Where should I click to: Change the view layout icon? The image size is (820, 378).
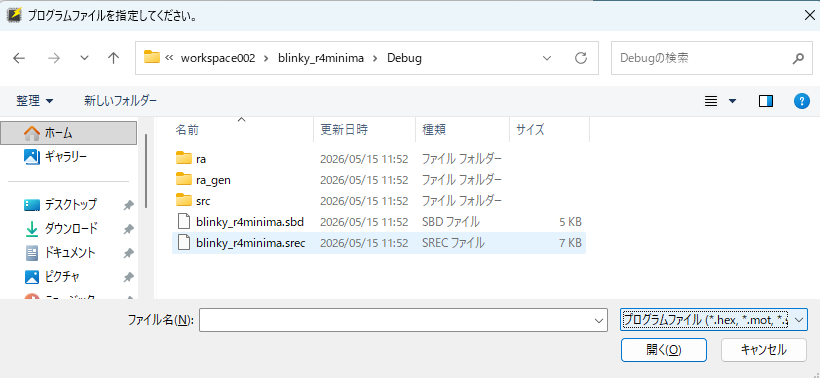711,101
